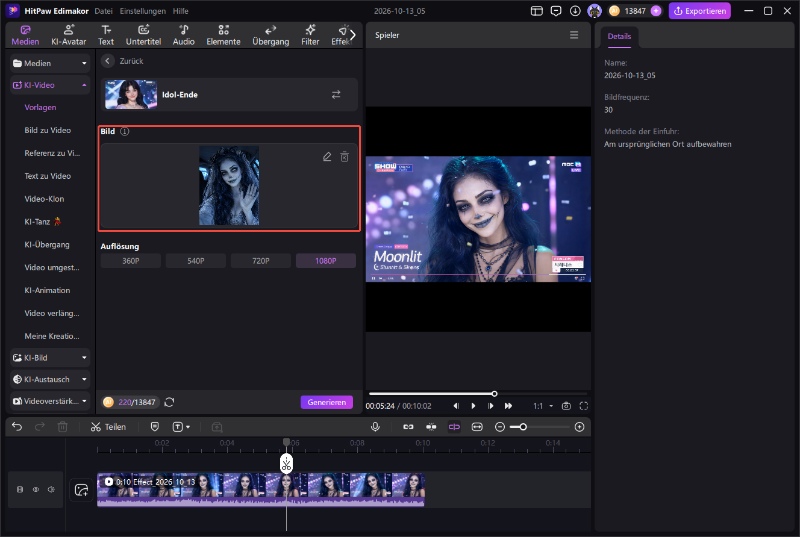Open the Audio tab
This screenshot has width=800, height=537.
(x=183, y=35)
